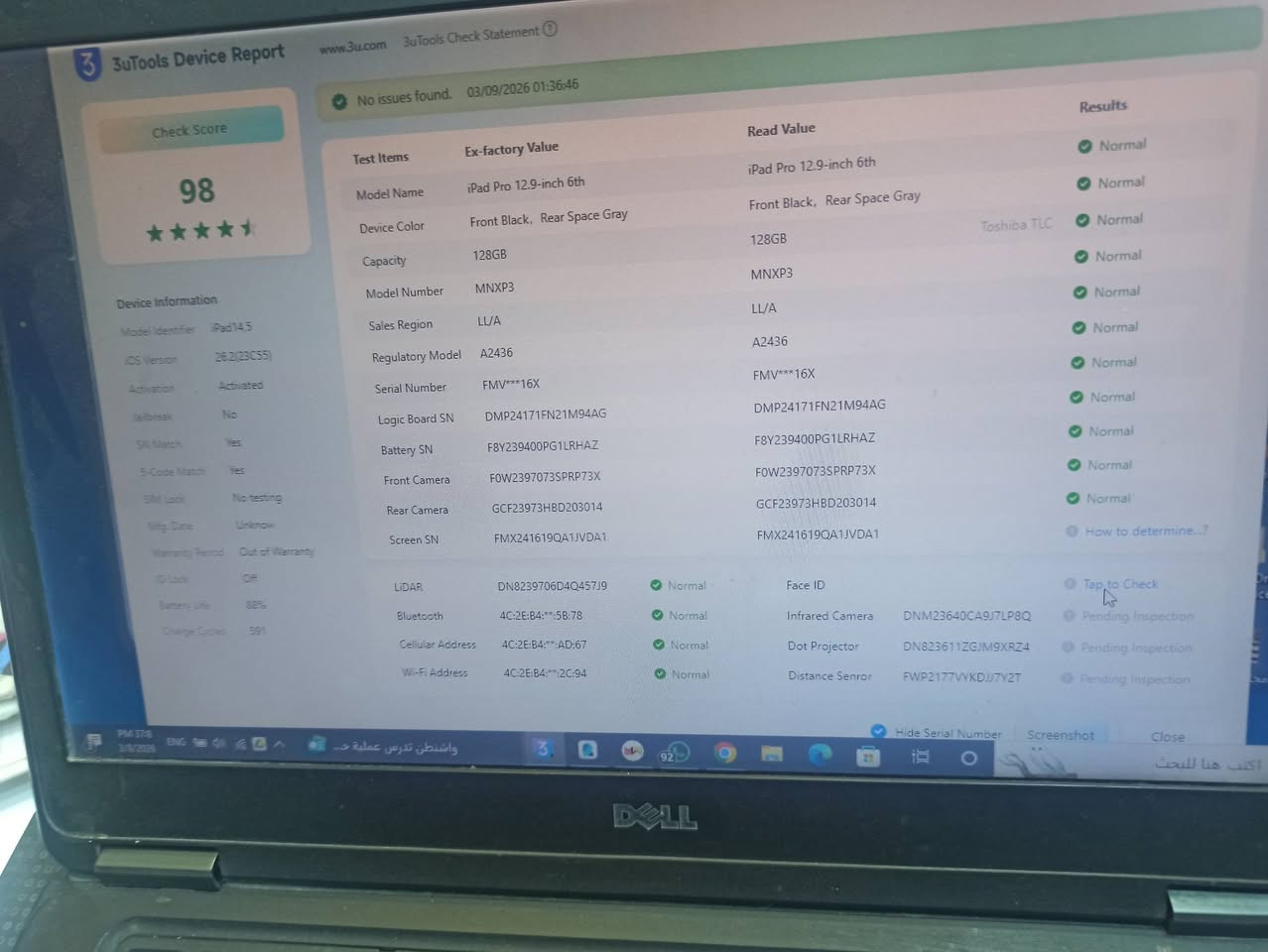Open File Explorer from the taskbar
This screenshot has width=1268, height=952.
coord(772,755)
